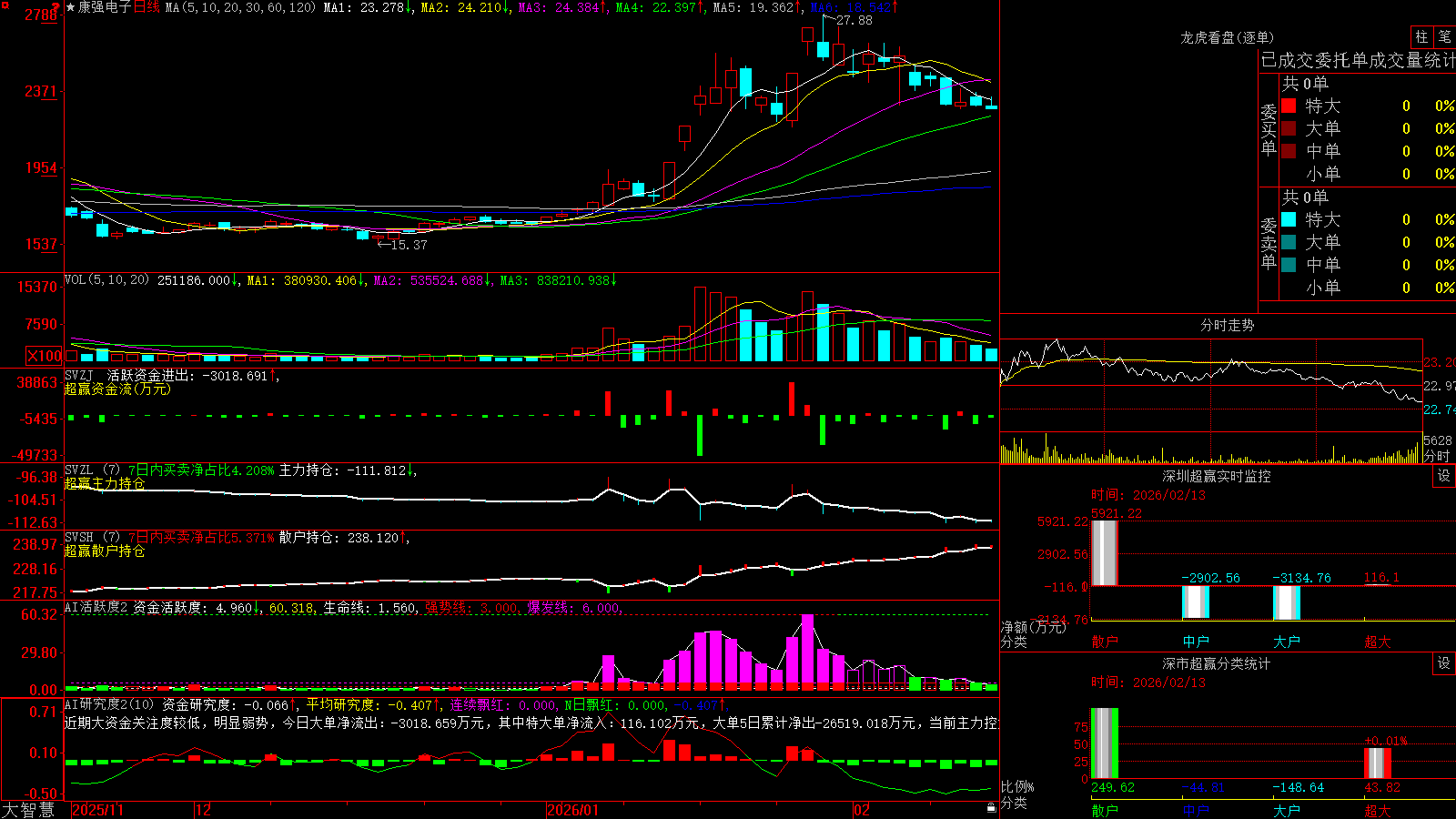Image resolution: width=1456 pixels, height=819 pixels.
Task: Click the red 特大 buy-order color swatch
Action: 1289,106
